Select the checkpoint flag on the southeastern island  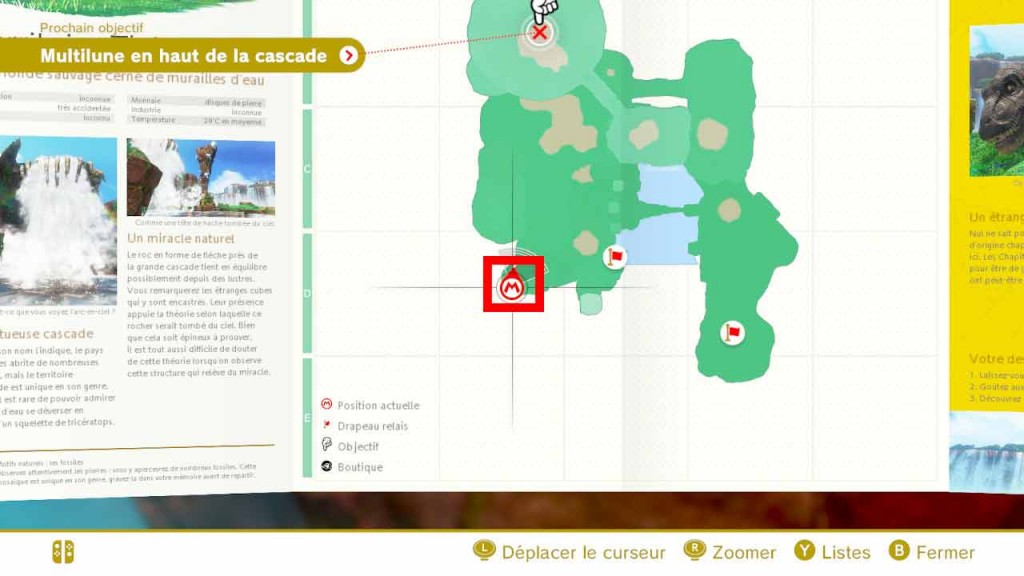(x=732, y=333)
